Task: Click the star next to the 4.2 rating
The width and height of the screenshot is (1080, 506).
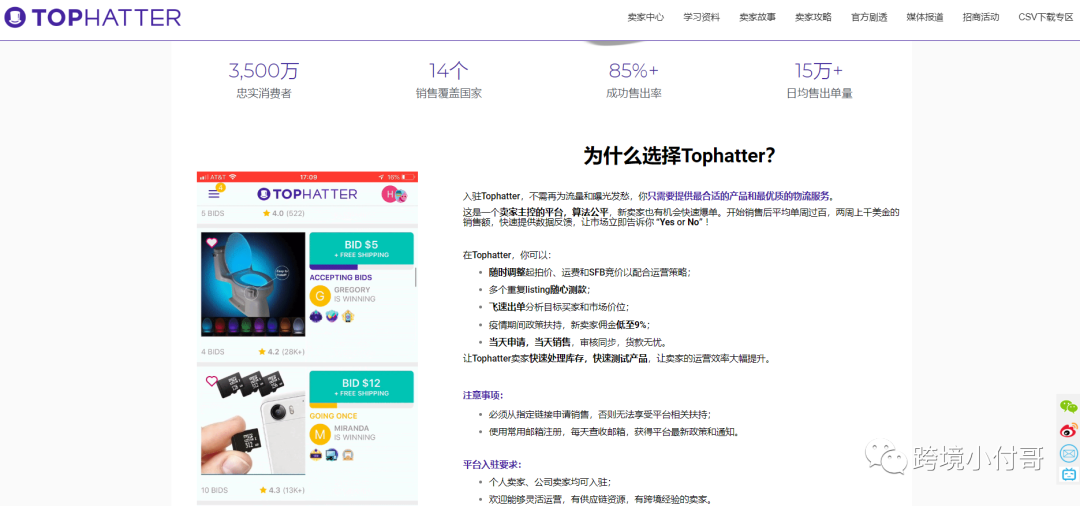Action: [x=262, y=352]
